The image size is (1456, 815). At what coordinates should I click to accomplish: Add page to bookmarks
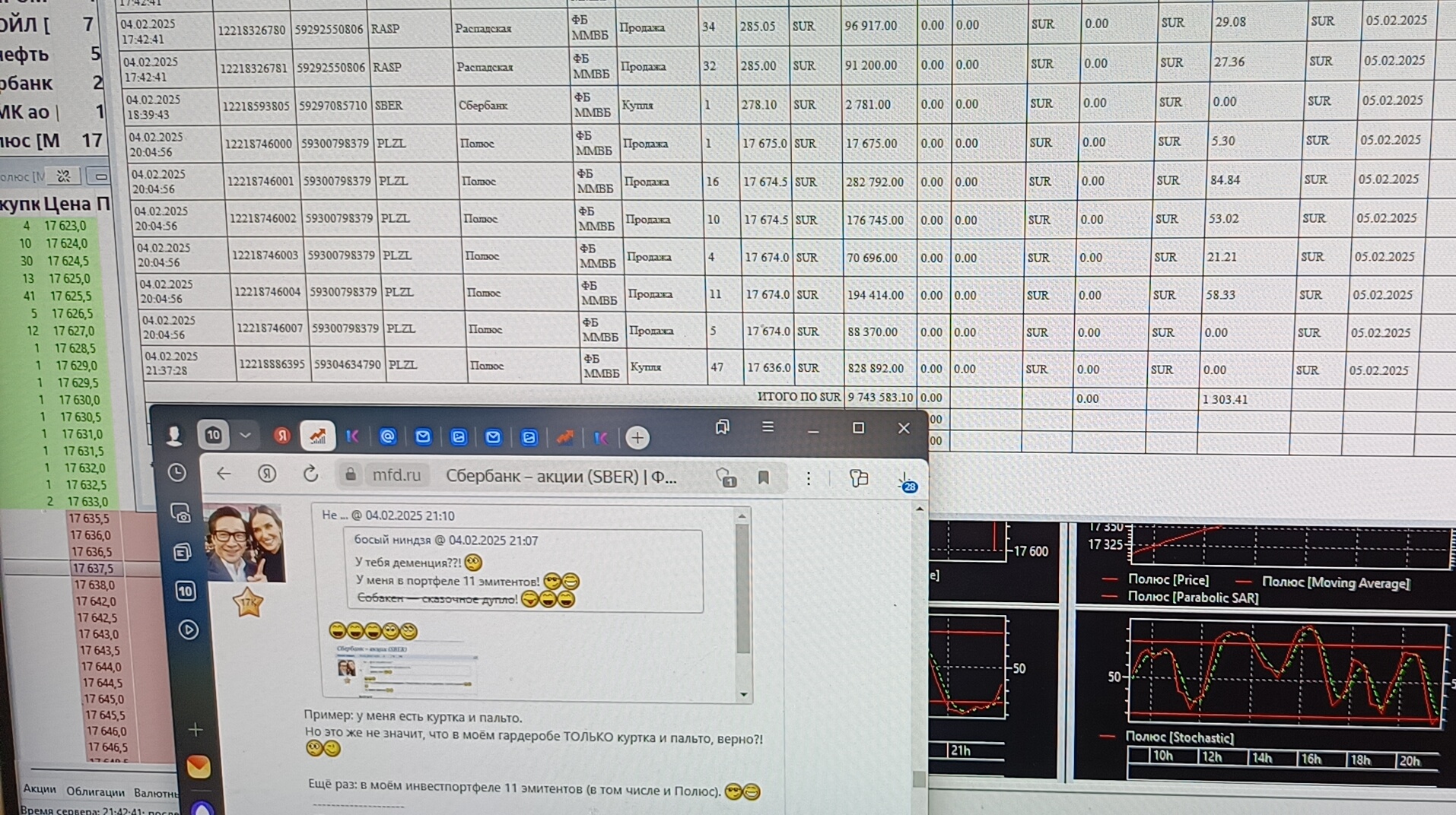coord(763,477)
